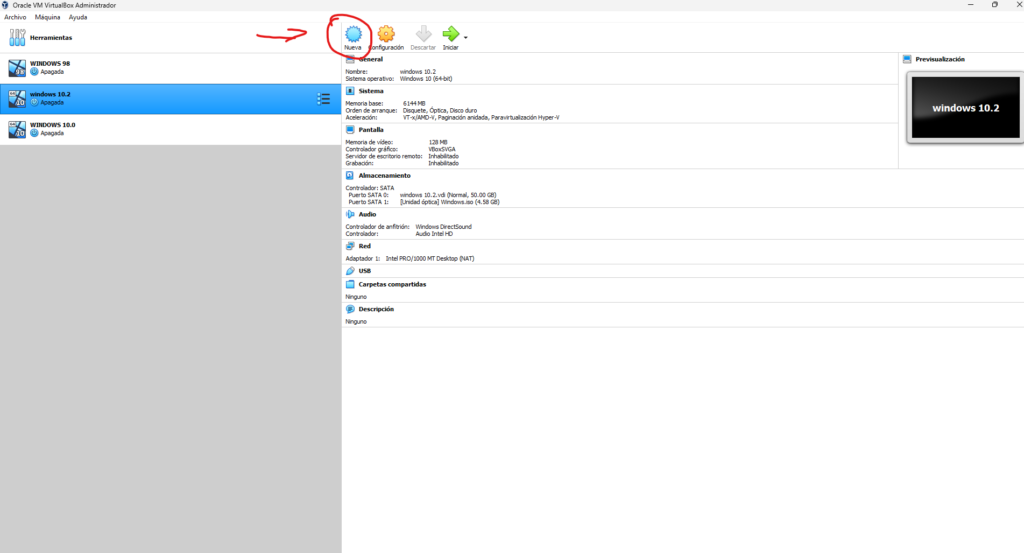Screen dimensions: 1024x553
Task: Select the WINDOWS 98 virtual machine
Action: [x=50, y=67]
